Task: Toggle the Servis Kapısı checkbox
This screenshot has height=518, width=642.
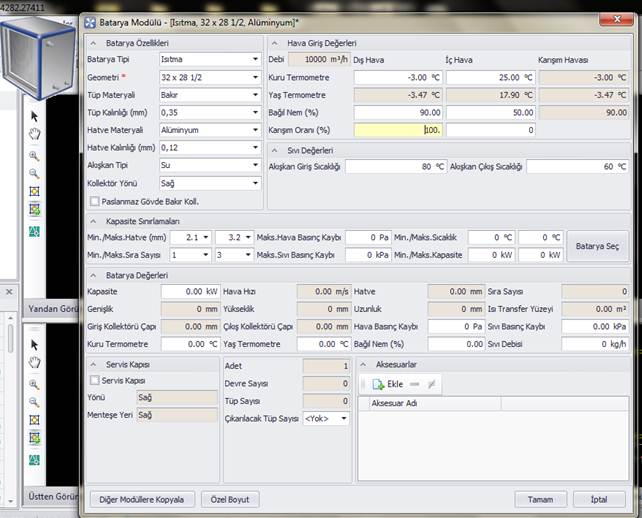Action: pyautogui.click(x=95, y=381)
